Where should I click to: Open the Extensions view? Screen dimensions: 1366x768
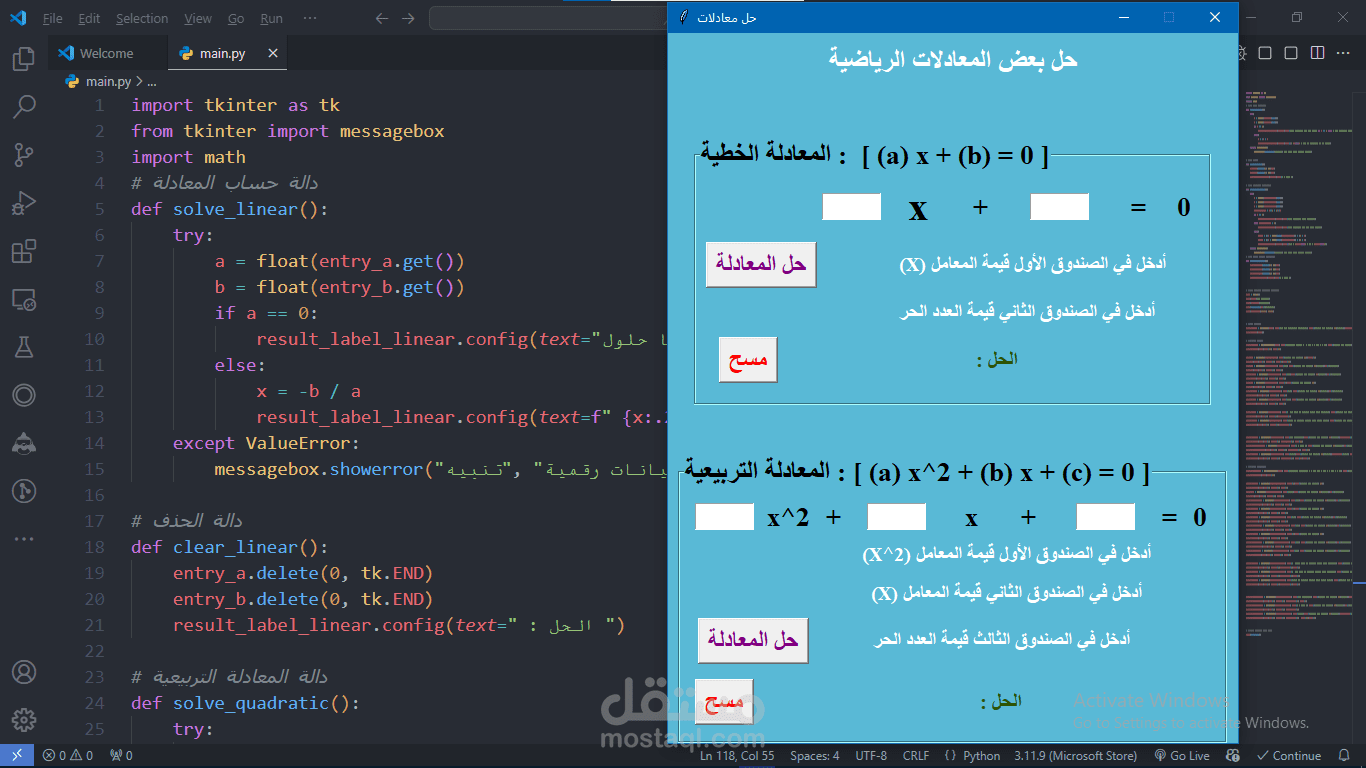click(x=24, y=251)
